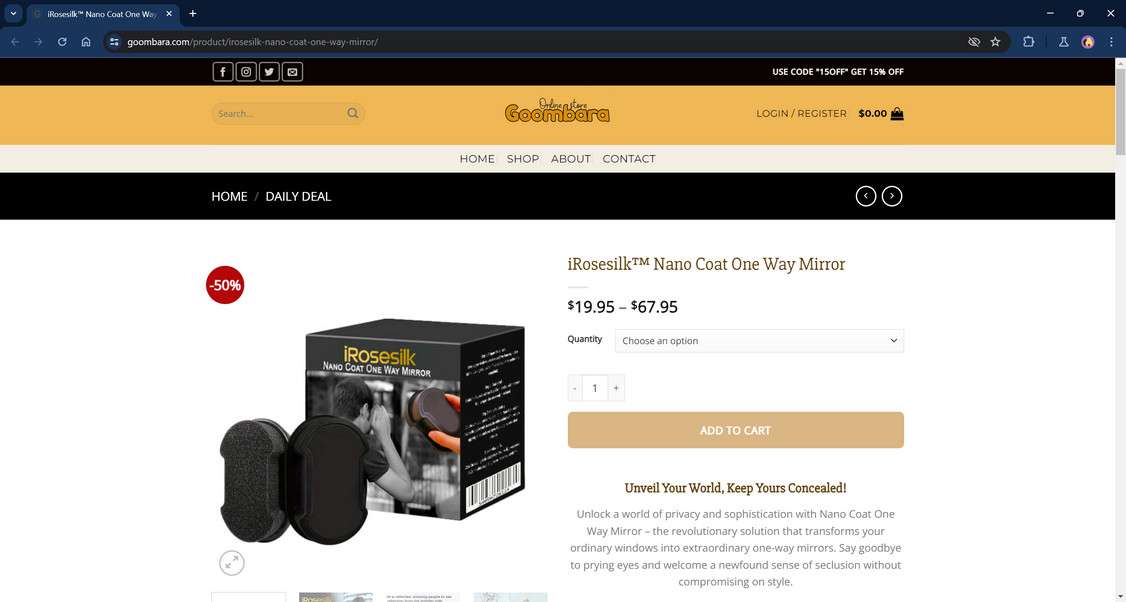
Task: Bookmark this page with star icon
Action: (995, 42)
